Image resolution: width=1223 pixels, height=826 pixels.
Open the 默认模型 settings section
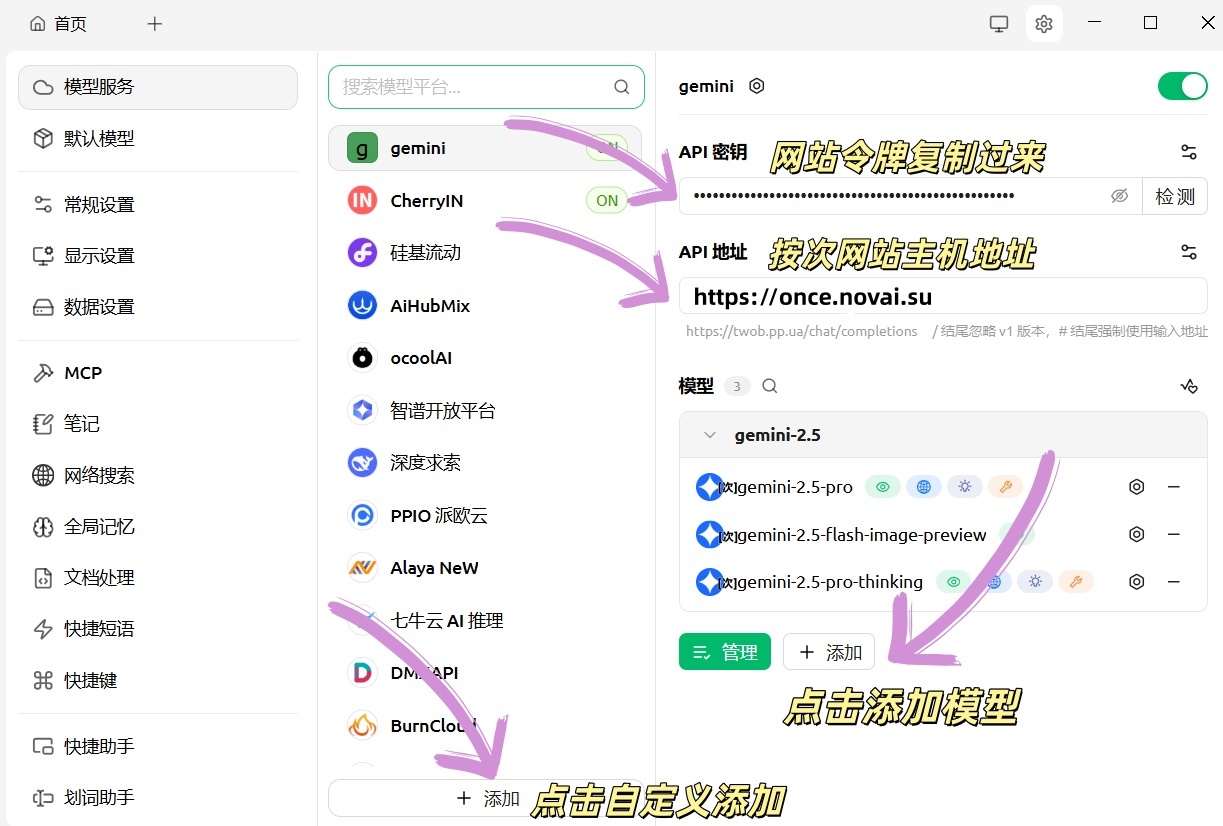click(98, 138)
